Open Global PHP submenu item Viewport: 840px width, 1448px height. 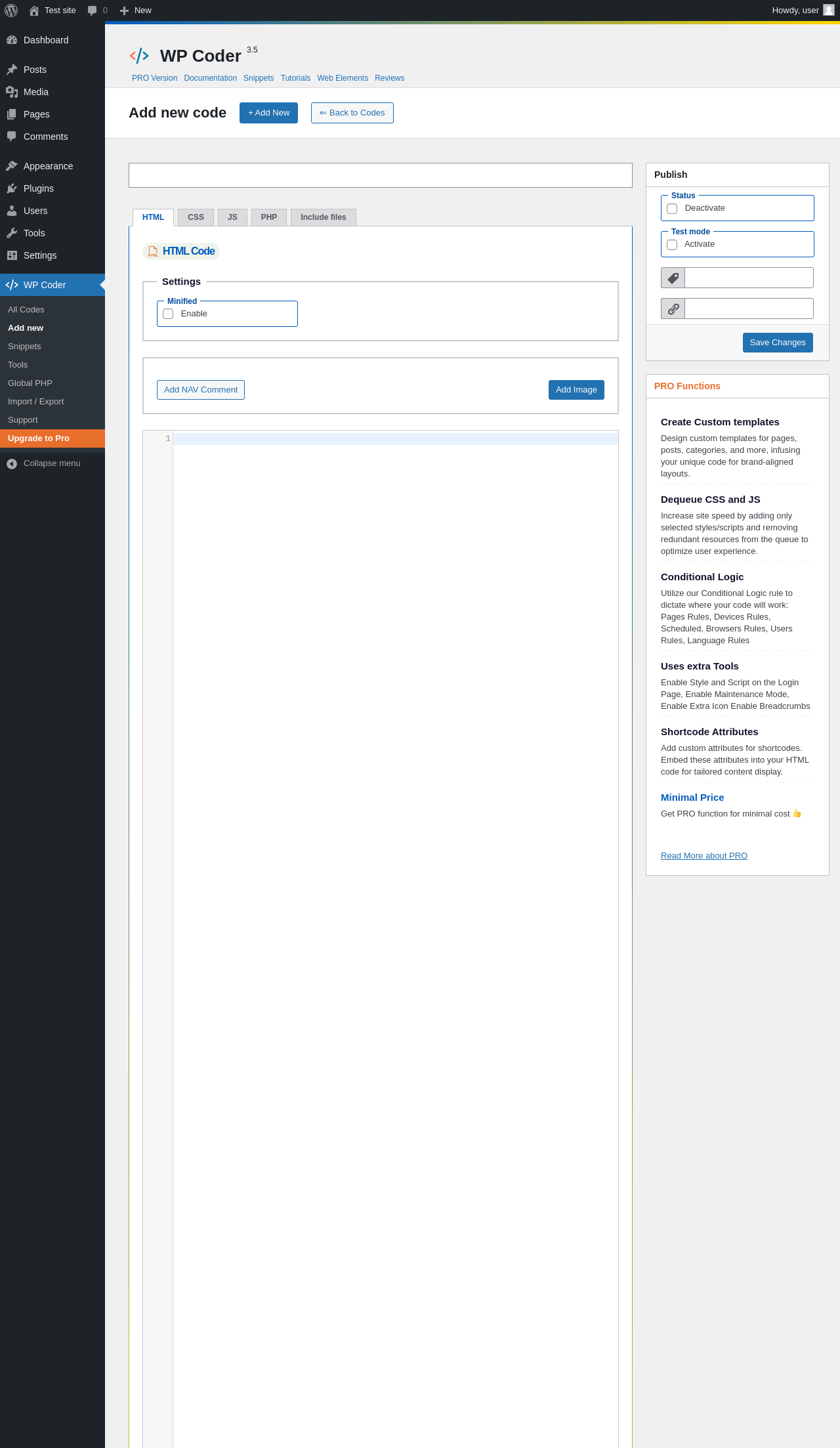click(52, 383)
